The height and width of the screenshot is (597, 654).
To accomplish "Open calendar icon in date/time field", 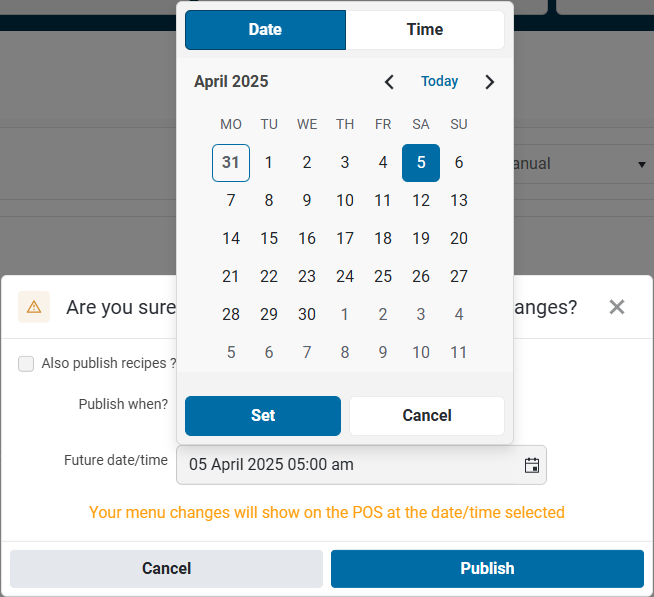I will point(532,465).
